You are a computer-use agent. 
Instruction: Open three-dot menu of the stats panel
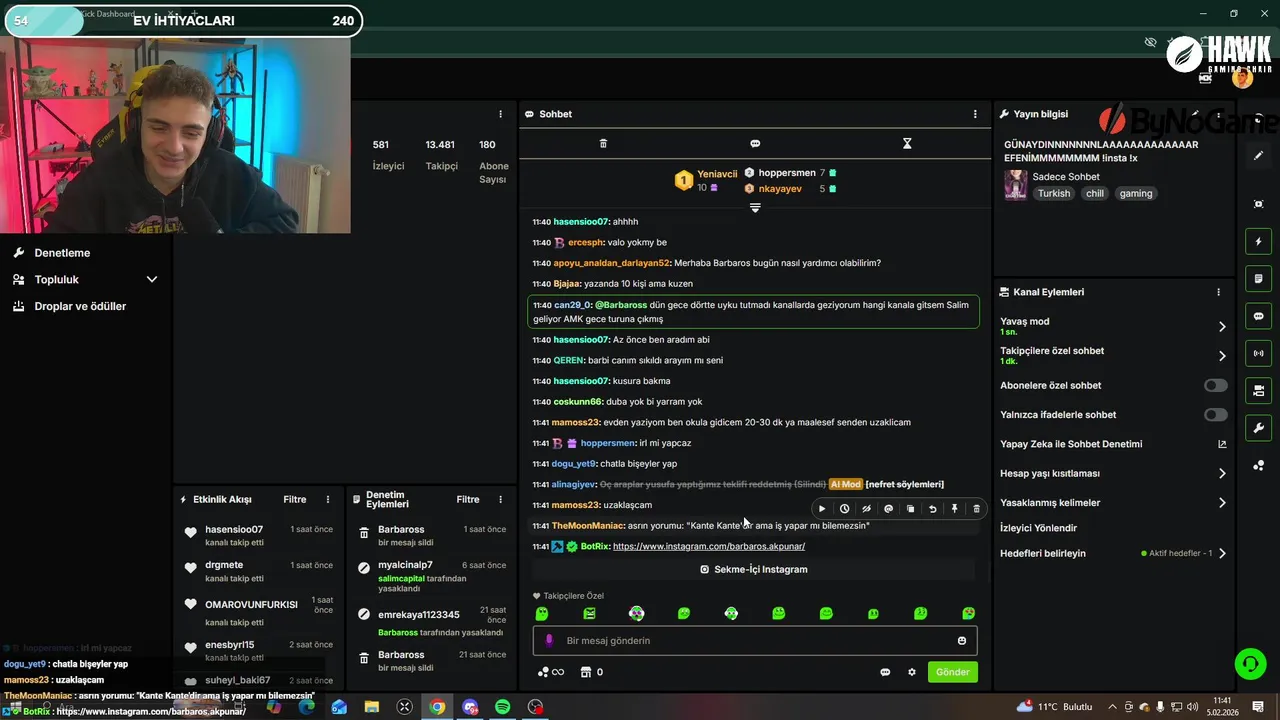pyautogui.click(x=501, y=114)
